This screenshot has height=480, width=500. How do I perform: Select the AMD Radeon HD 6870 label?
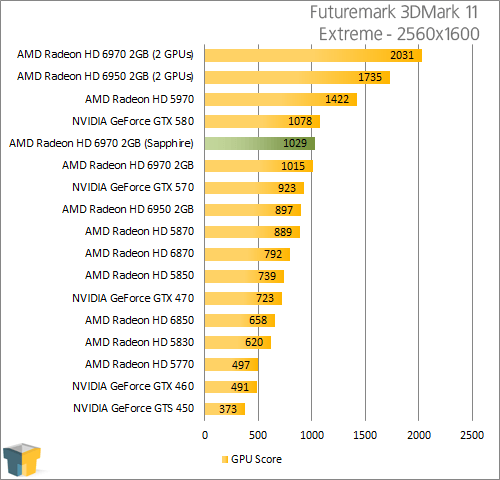139,253
